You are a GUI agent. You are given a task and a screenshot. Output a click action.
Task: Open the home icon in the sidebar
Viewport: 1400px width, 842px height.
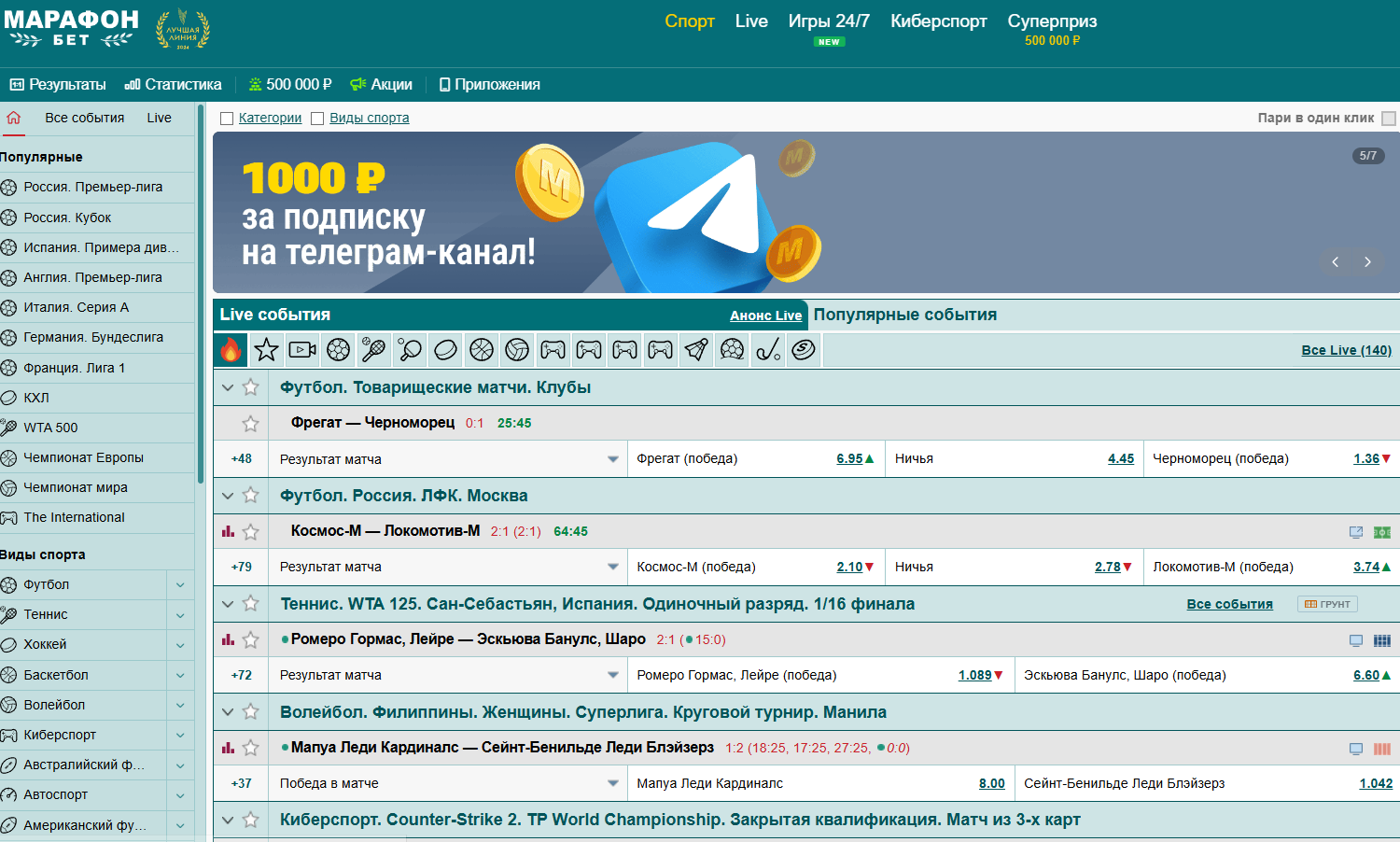(x=13, y=118)
